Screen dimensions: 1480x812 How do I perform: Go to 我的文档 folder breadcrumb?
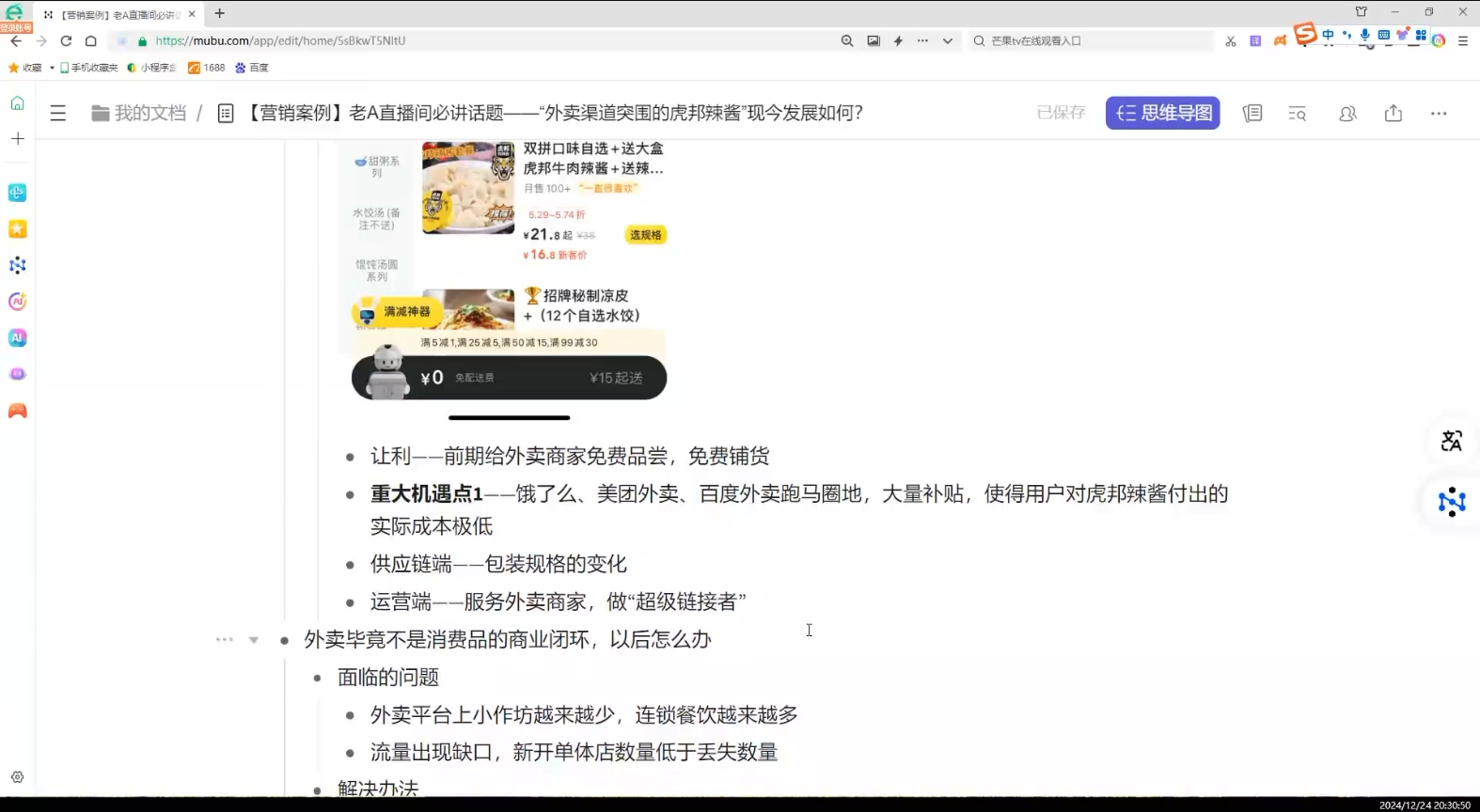click(139, 114)
